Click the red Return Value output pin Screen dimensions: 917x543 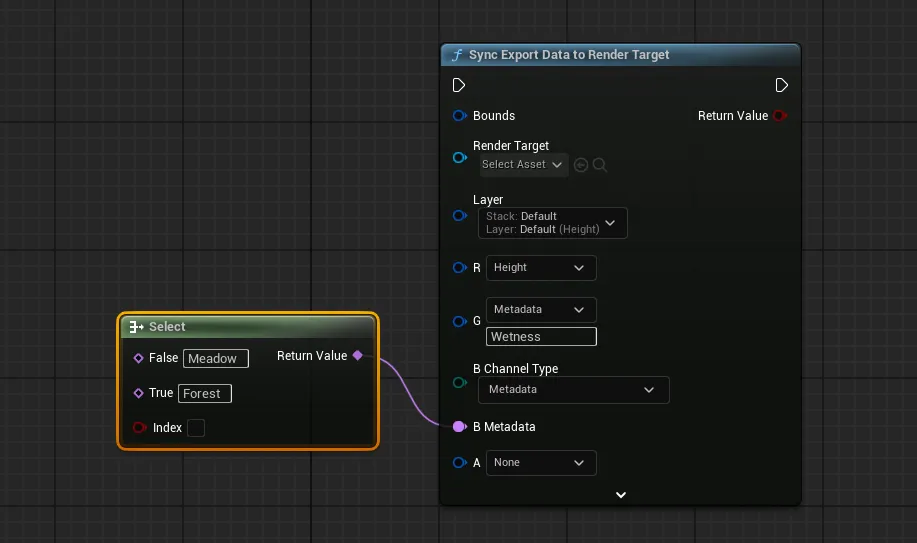[x=780, y=116]
